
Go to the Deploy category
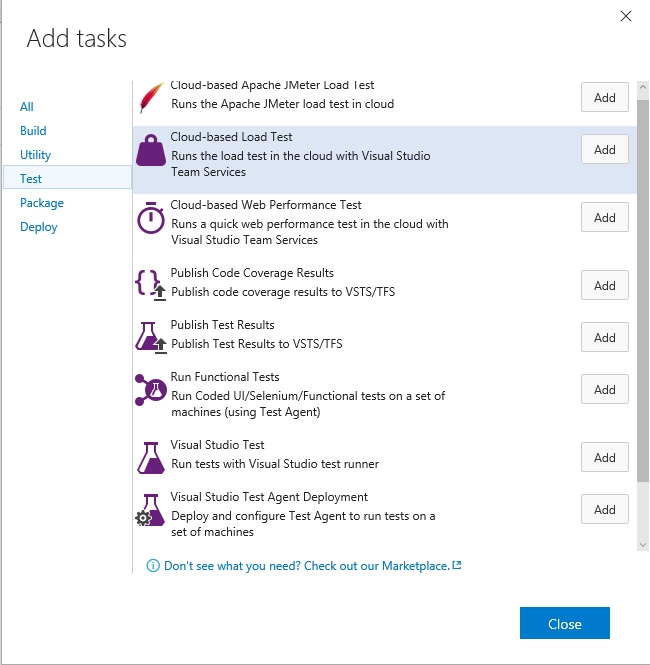click(x=39, y=227)
